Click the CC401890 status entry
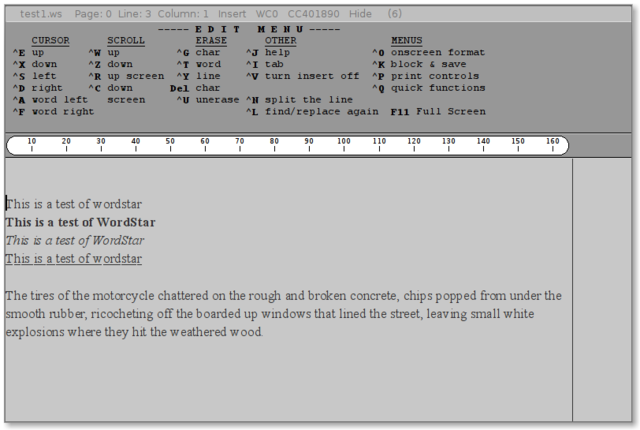The height and width of the screenshot is (430, 640). 313,14
